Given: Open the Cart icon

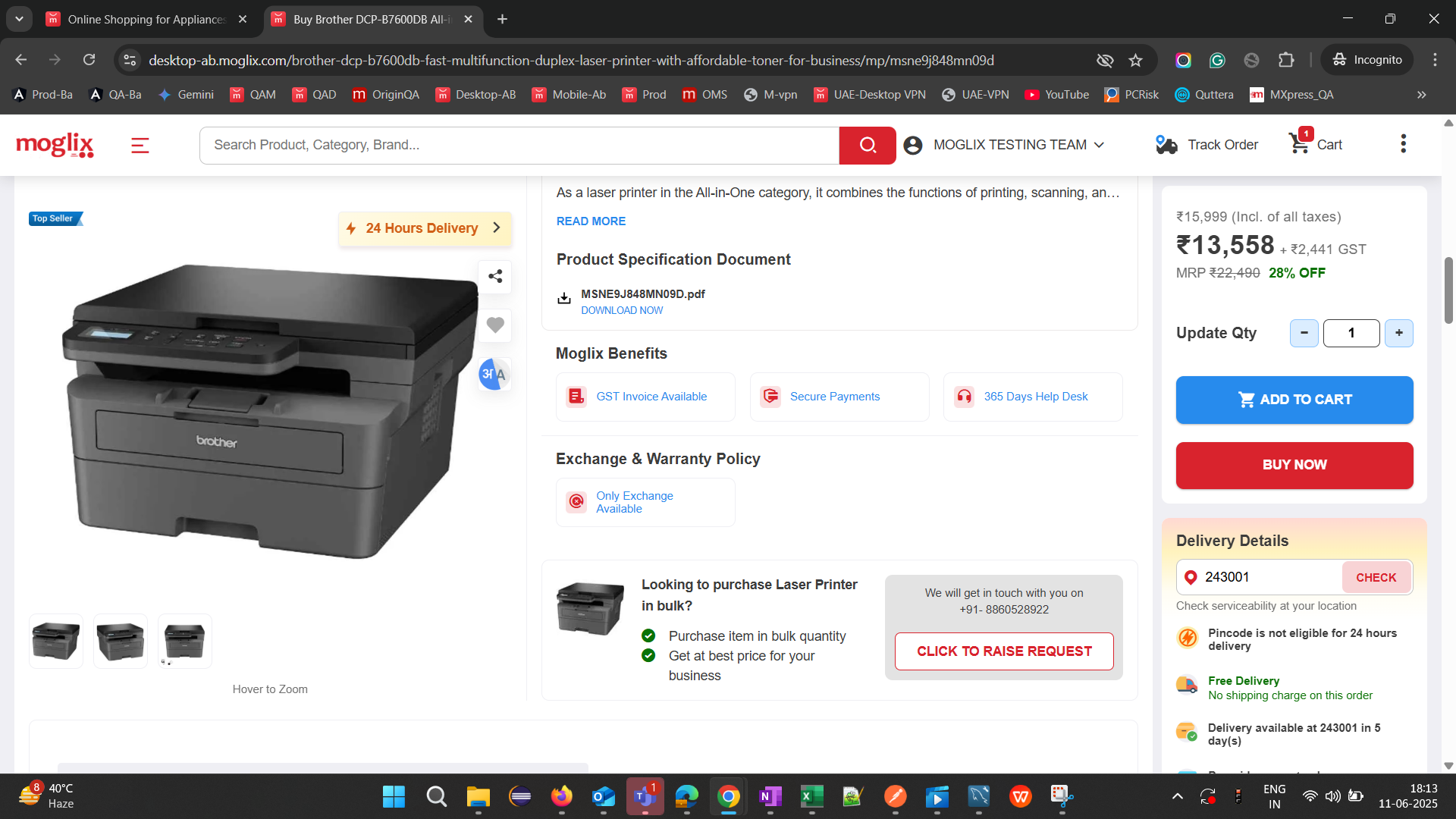Looking at the screenshot, I should [1300, 143].
